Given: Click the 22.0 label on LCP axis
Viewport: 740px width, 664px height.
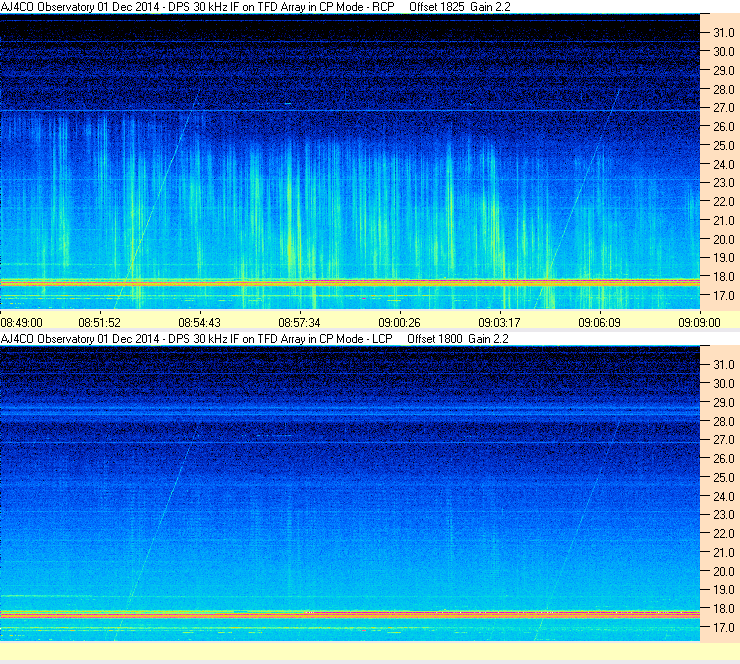Looking at the screenshot, I should (x=724, y=534).
